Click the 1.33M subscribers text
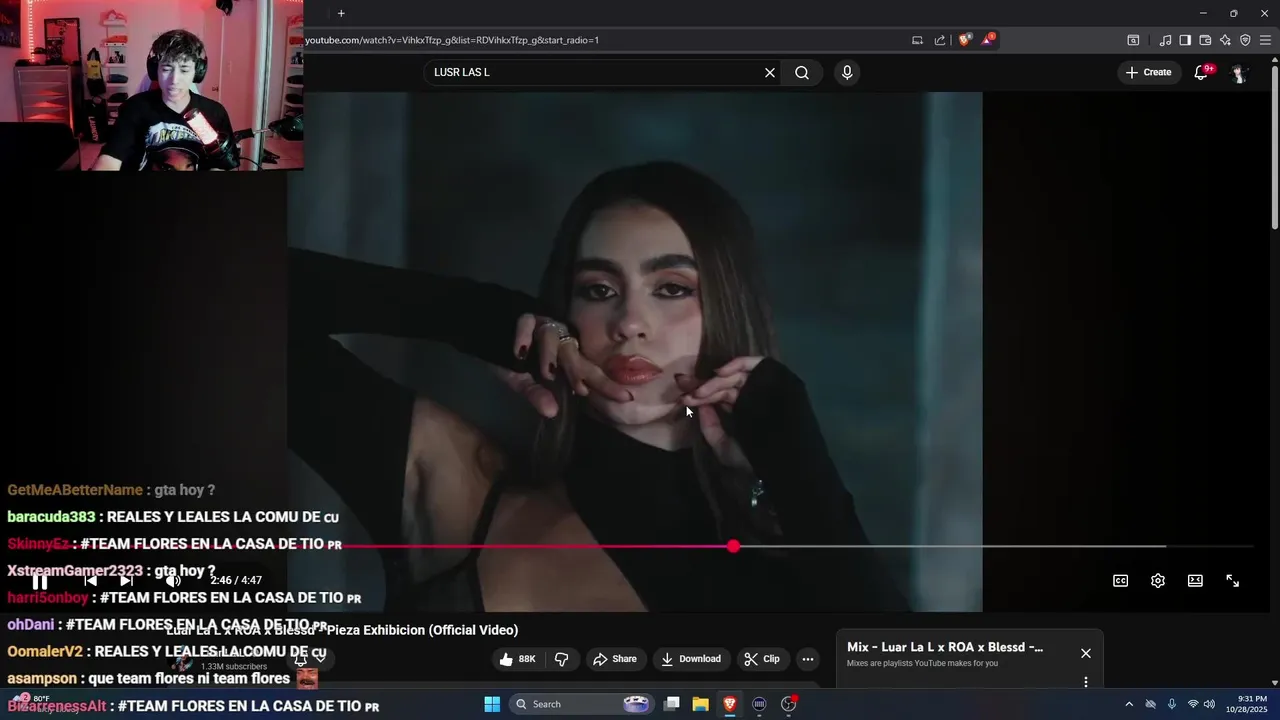The width and height of the screenshot is (1280, 720). pyautogui.click(x=234, y=667)
